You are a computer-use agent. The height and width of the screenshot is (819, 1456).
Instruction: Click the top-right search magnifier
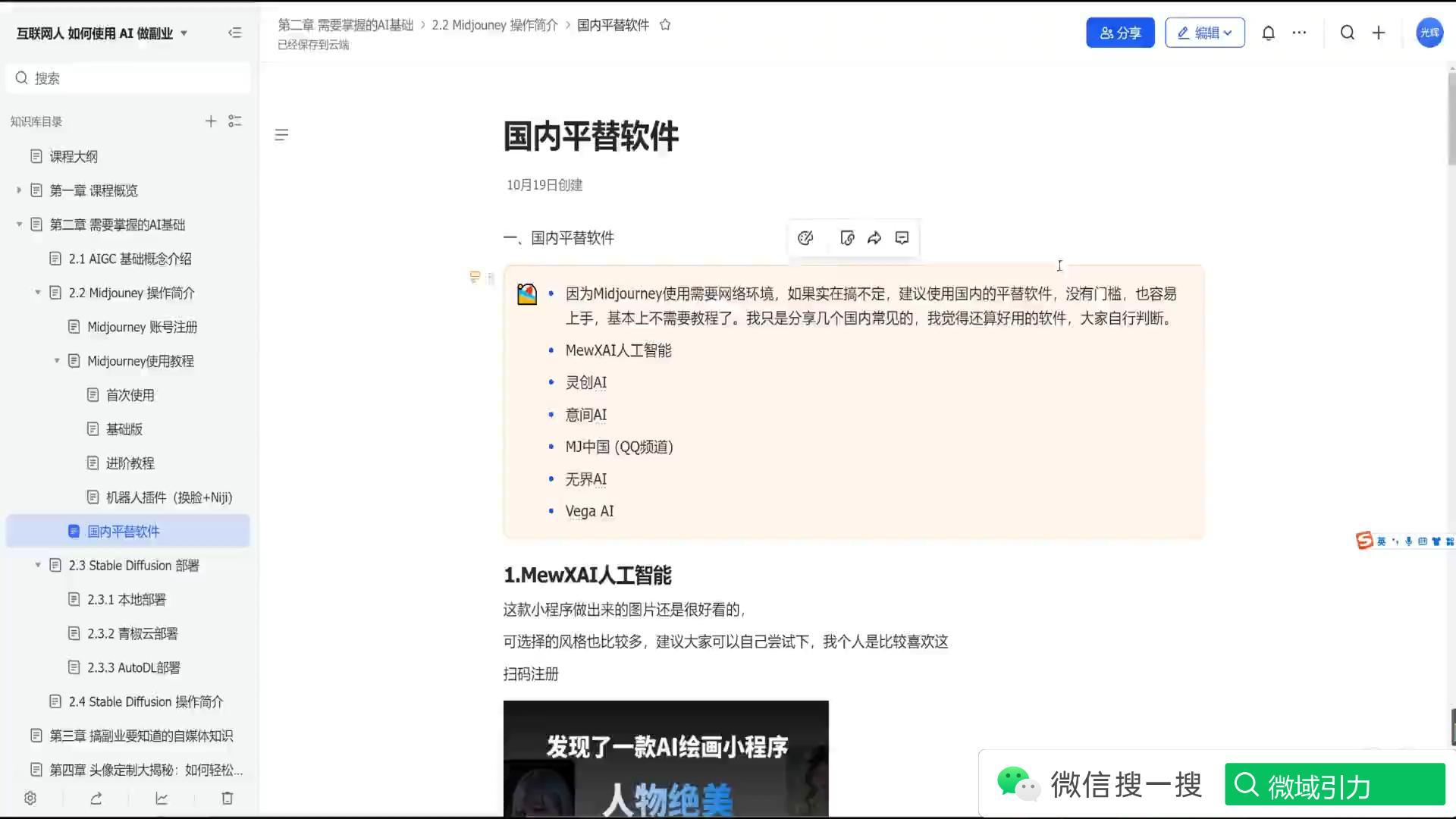click(1348, 33)
